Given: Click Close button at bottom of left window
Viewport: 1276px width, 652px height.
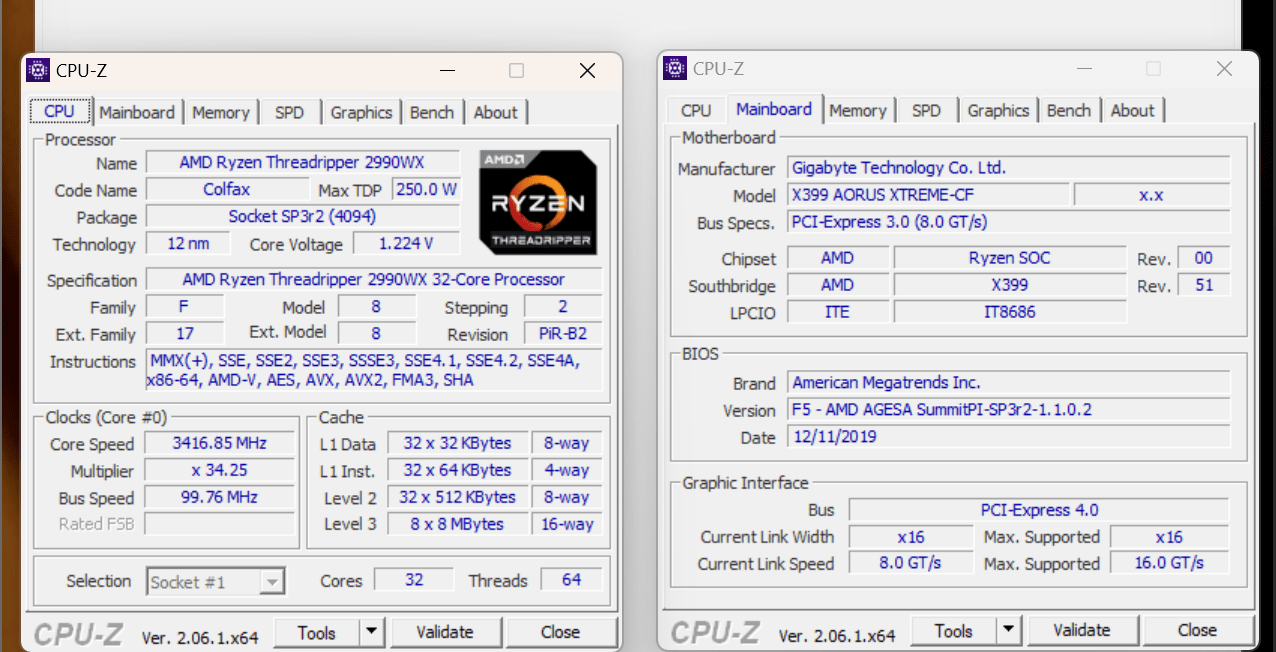Looking at the screenshot, I should (x=560, y=632).
